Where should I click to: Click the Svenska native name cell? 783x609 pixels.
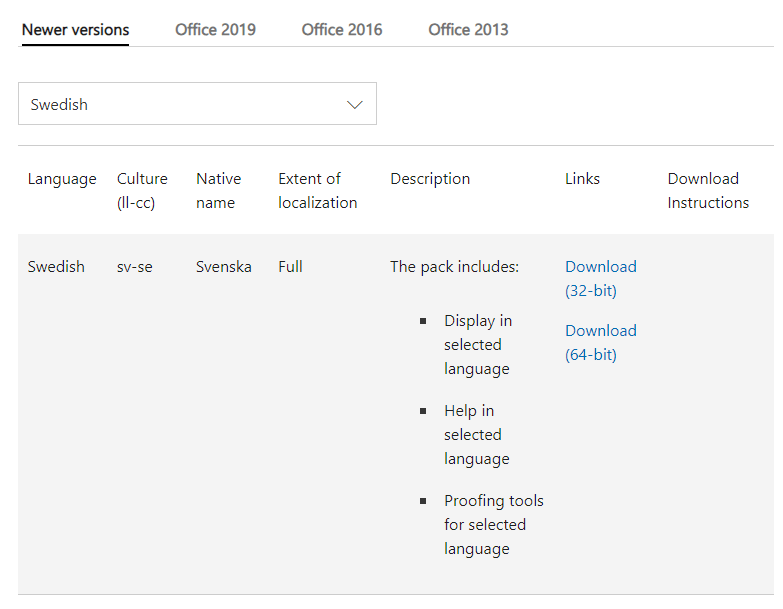pos(224,267)
